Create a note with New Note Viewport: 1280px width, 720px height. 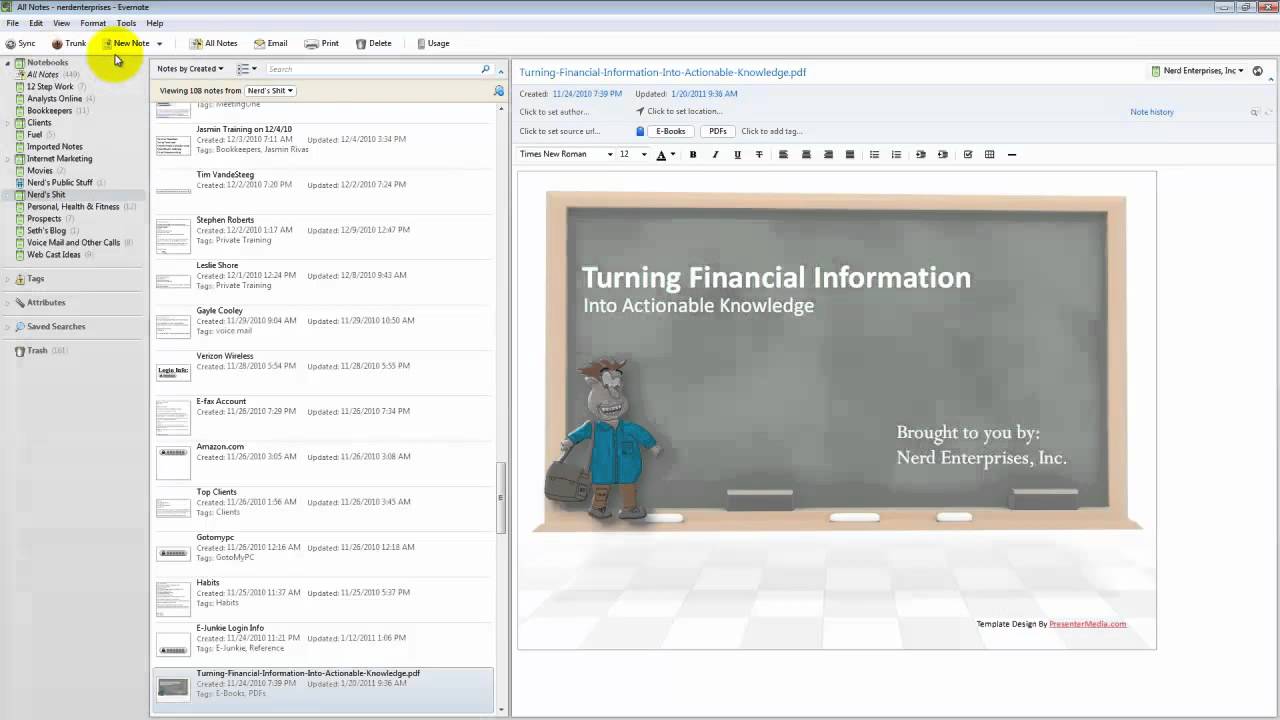click(125, 43)
